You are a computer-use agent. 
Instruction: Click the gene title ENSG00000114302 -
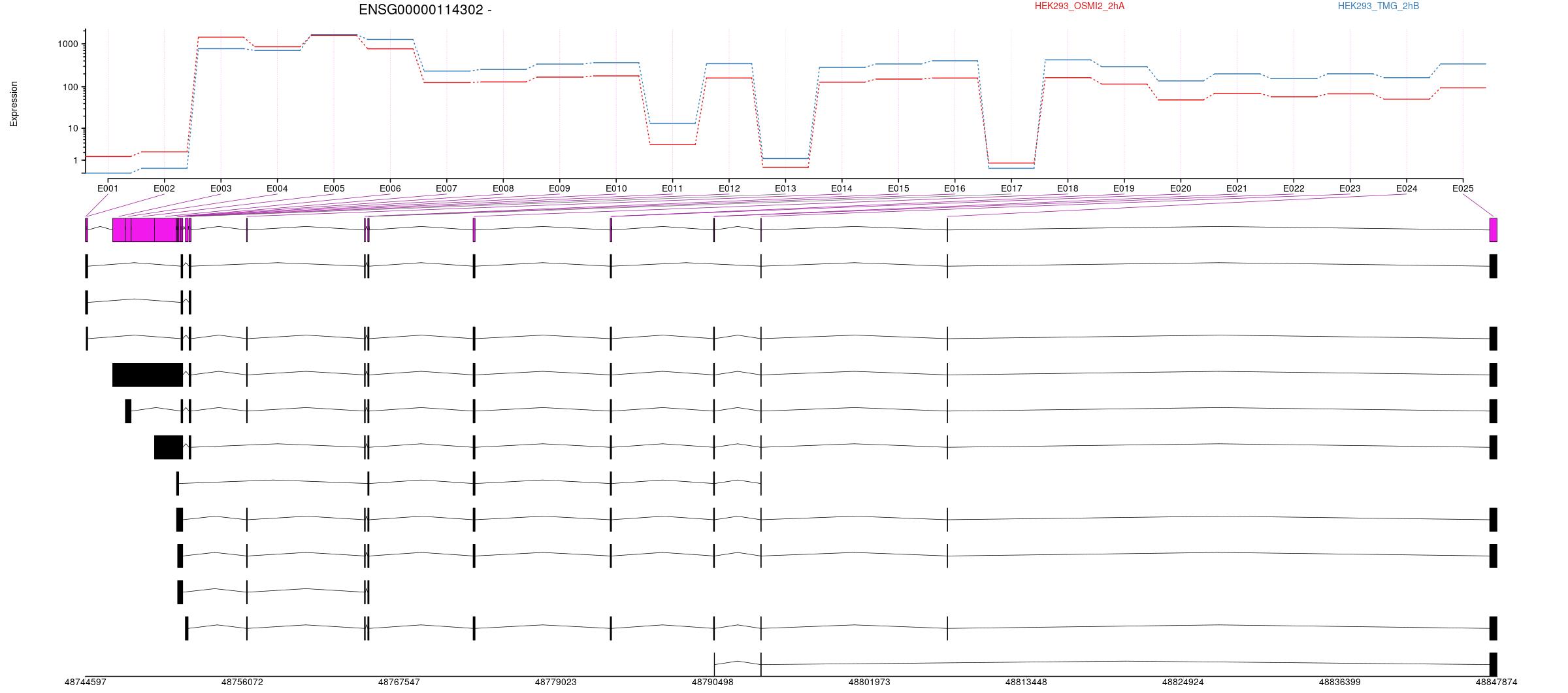point(425,10)
